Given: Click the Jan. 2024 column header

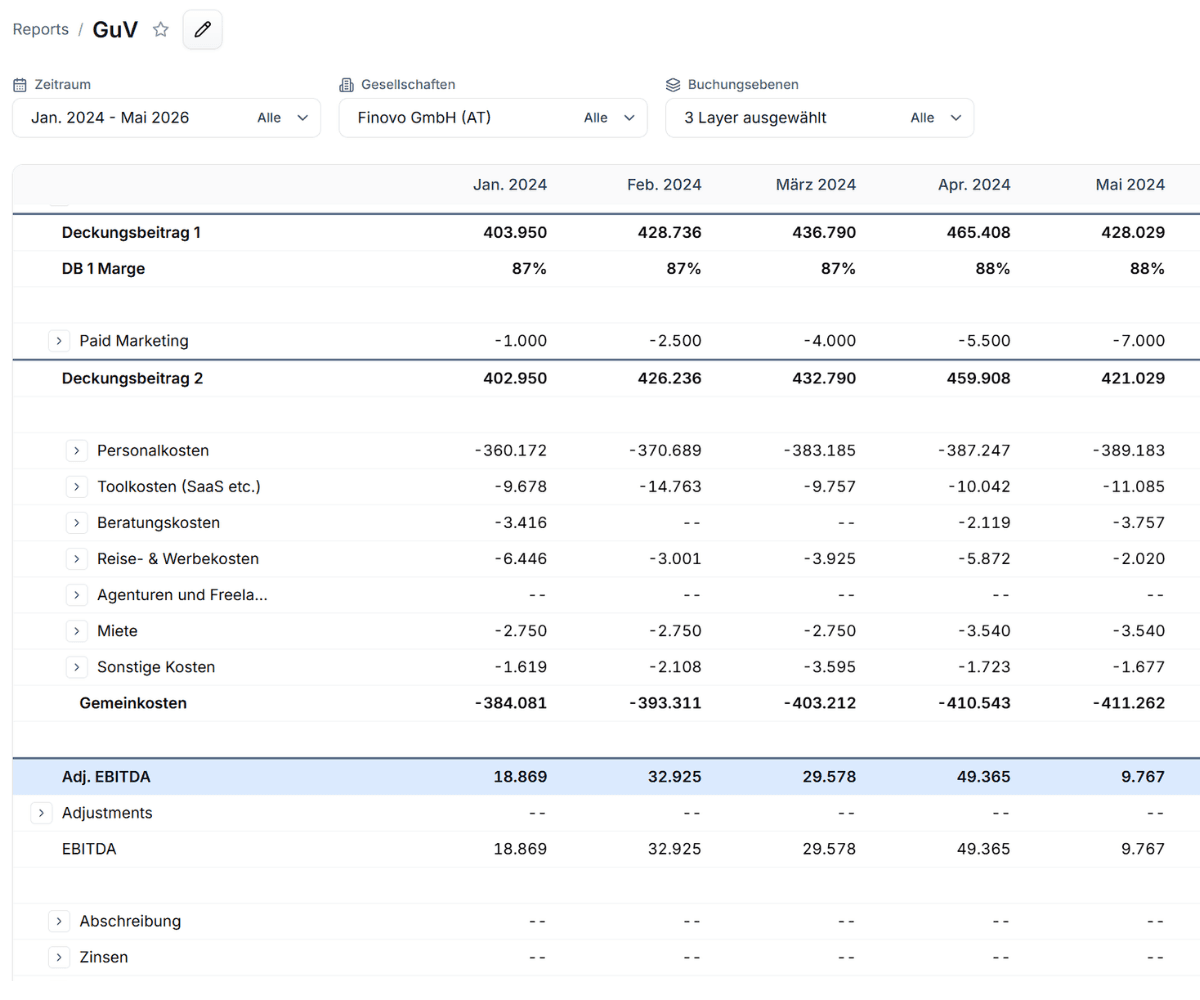Looking at the screenshot, I should [x=510, y=185].
